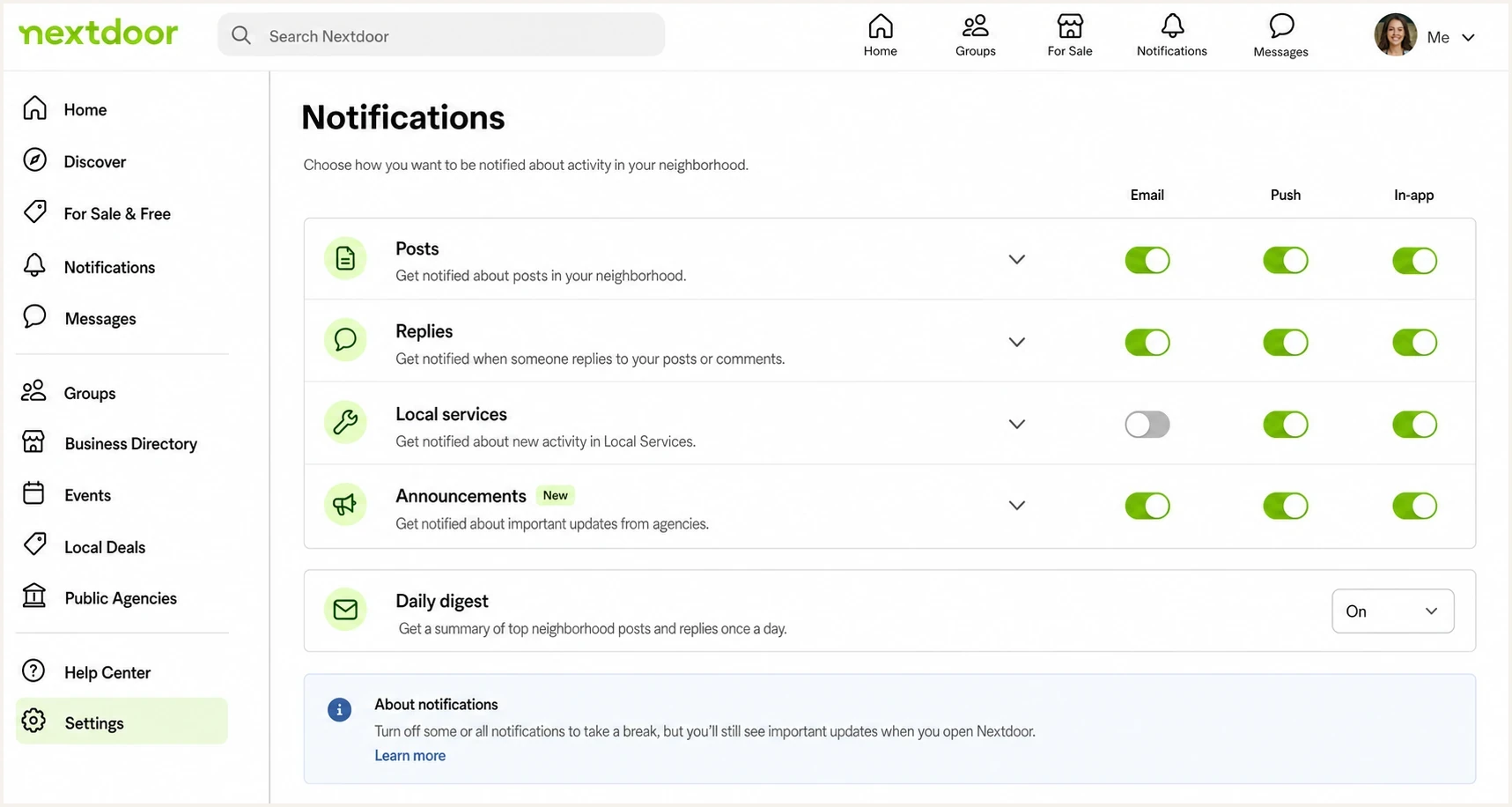Click into the Search Nextdoor field
This screenshot has width=1512, height=807.
(441, 35)
